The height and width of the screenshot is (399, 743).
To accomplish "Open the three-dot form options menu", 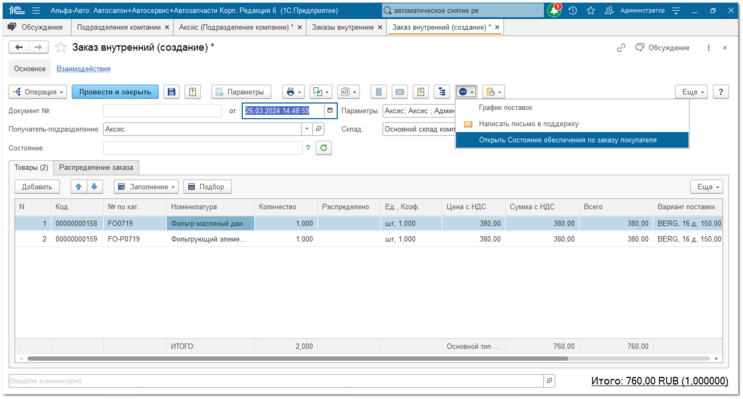I will [x=708, y=47].
